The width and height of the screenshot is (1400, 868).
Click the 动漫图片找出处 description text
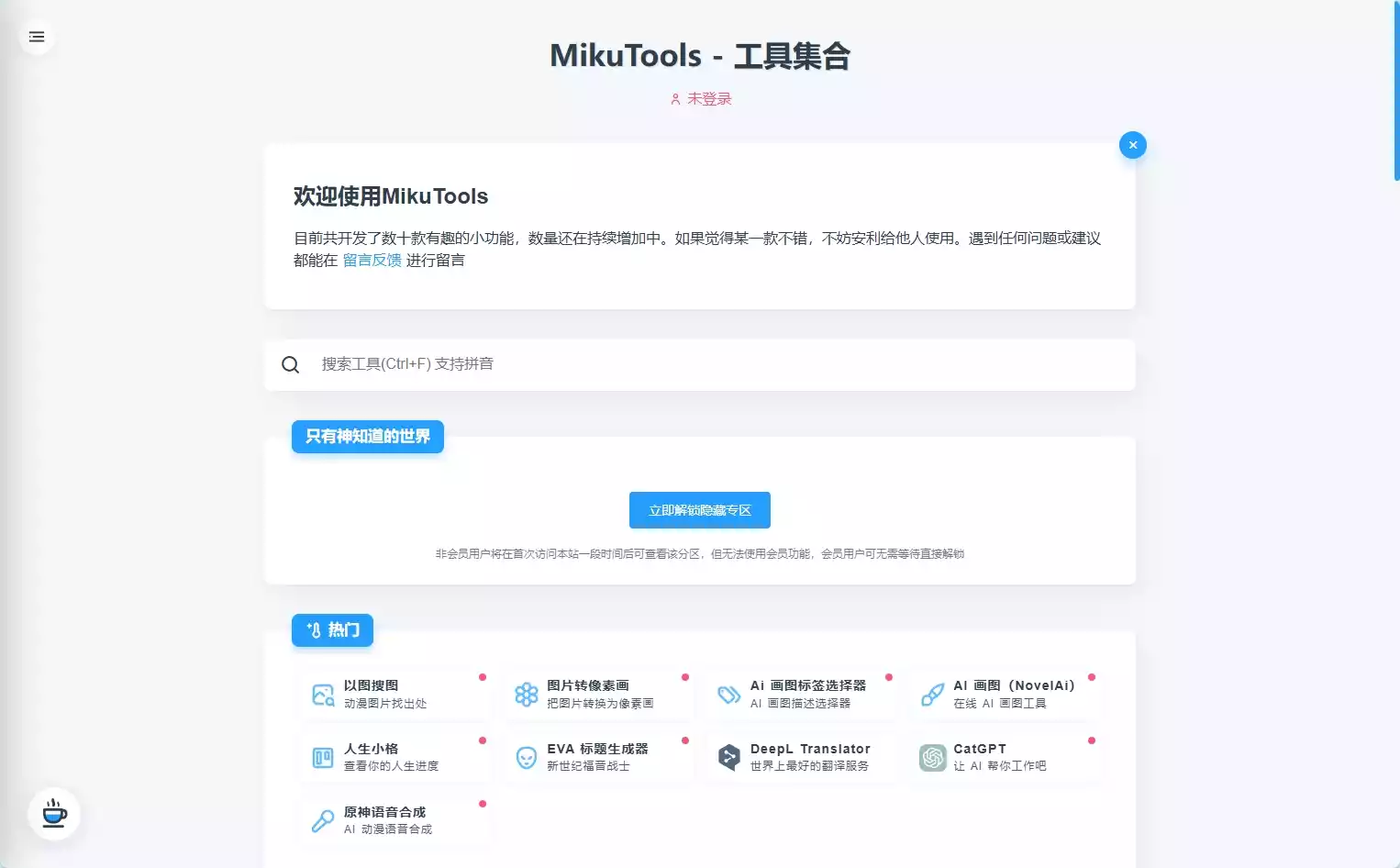385,704
